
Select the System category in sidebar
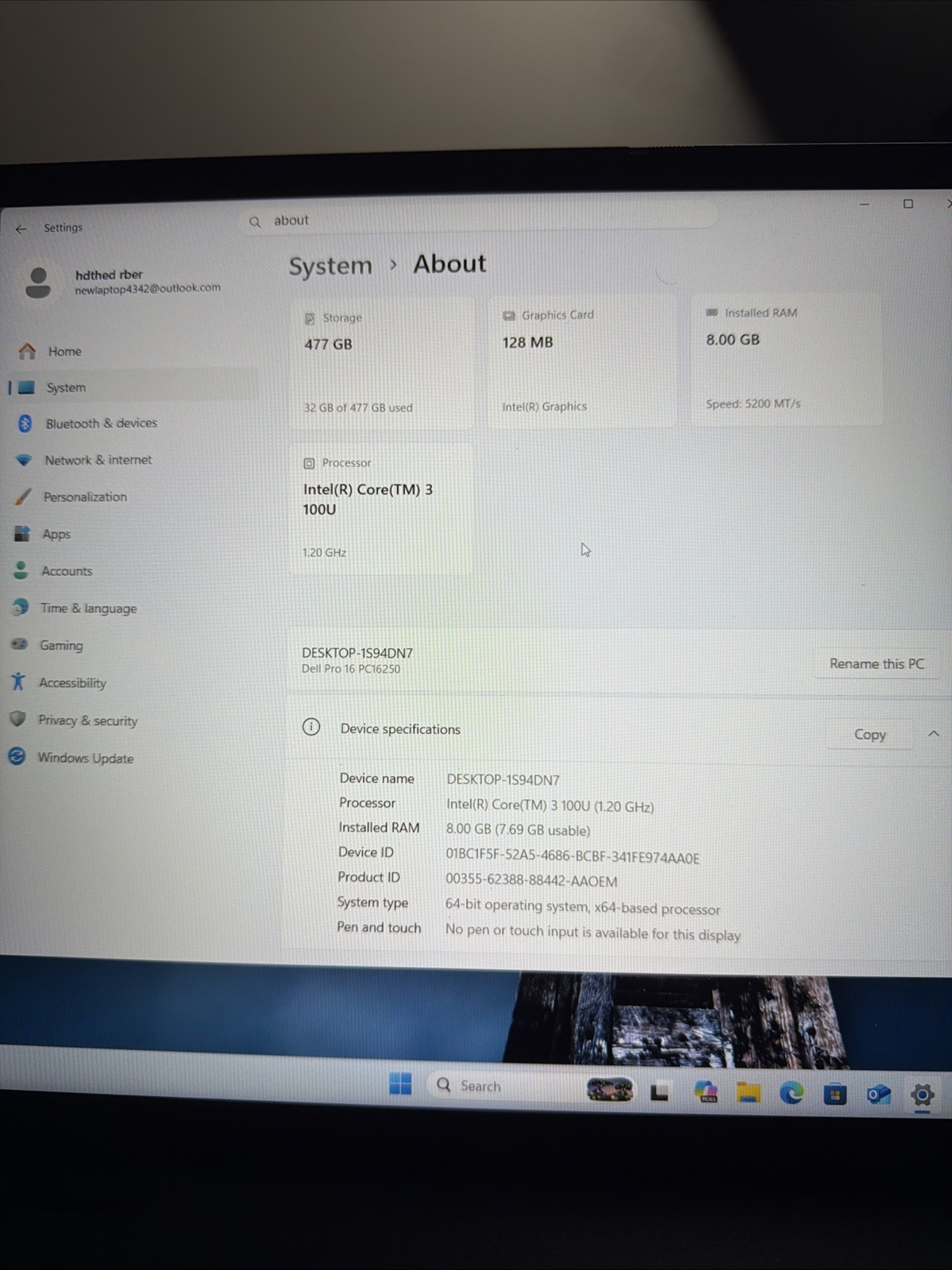coord(131,388)
